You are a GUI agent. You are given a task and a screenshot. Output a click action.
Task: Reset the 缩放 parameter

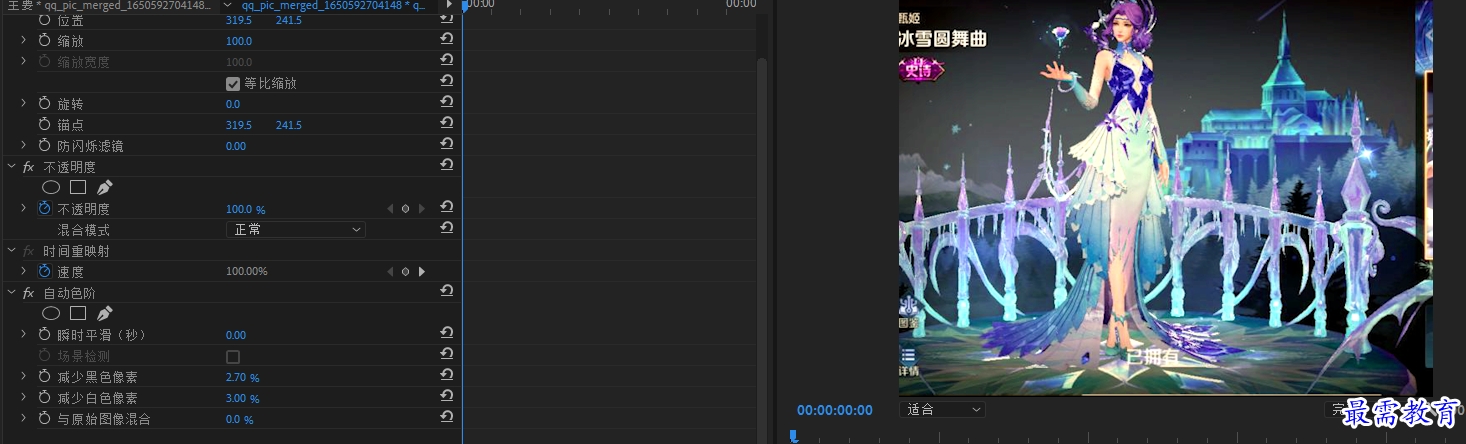pyautogui.click(x=447, y=40)
